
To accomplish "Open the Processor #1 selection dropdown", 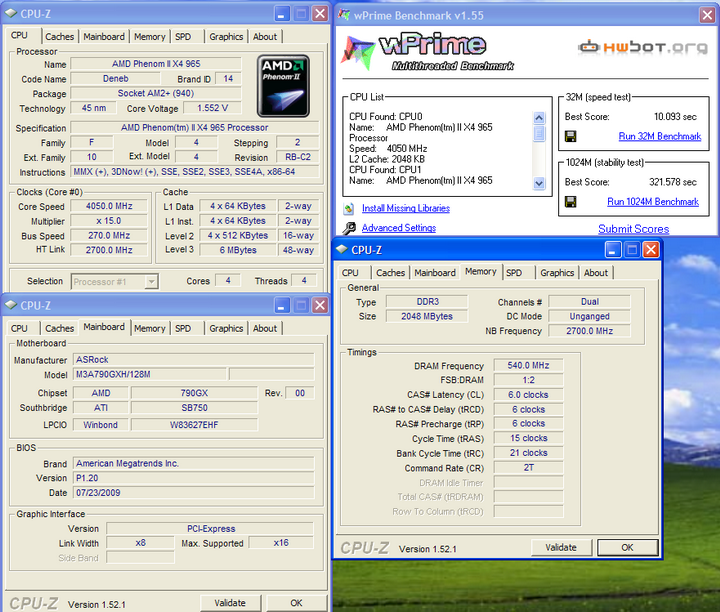I will (x=151, y=281).
